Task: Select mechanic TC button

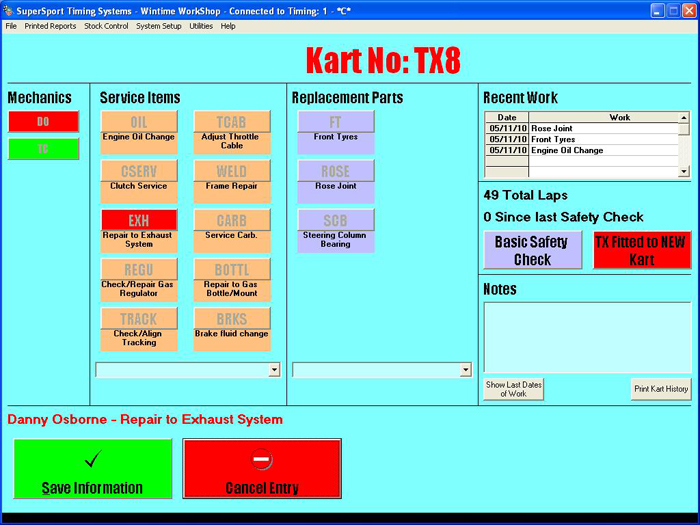Action: 43,149
